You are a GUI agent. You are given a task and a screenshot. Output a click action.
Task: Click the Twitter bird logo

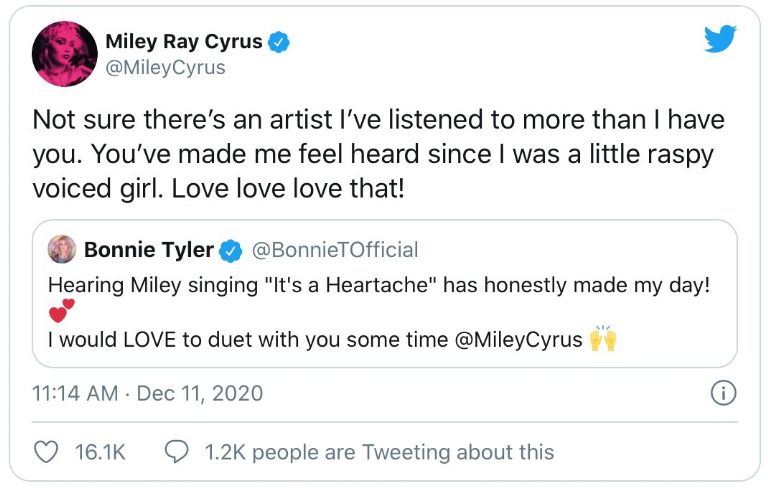click(719, 39)
